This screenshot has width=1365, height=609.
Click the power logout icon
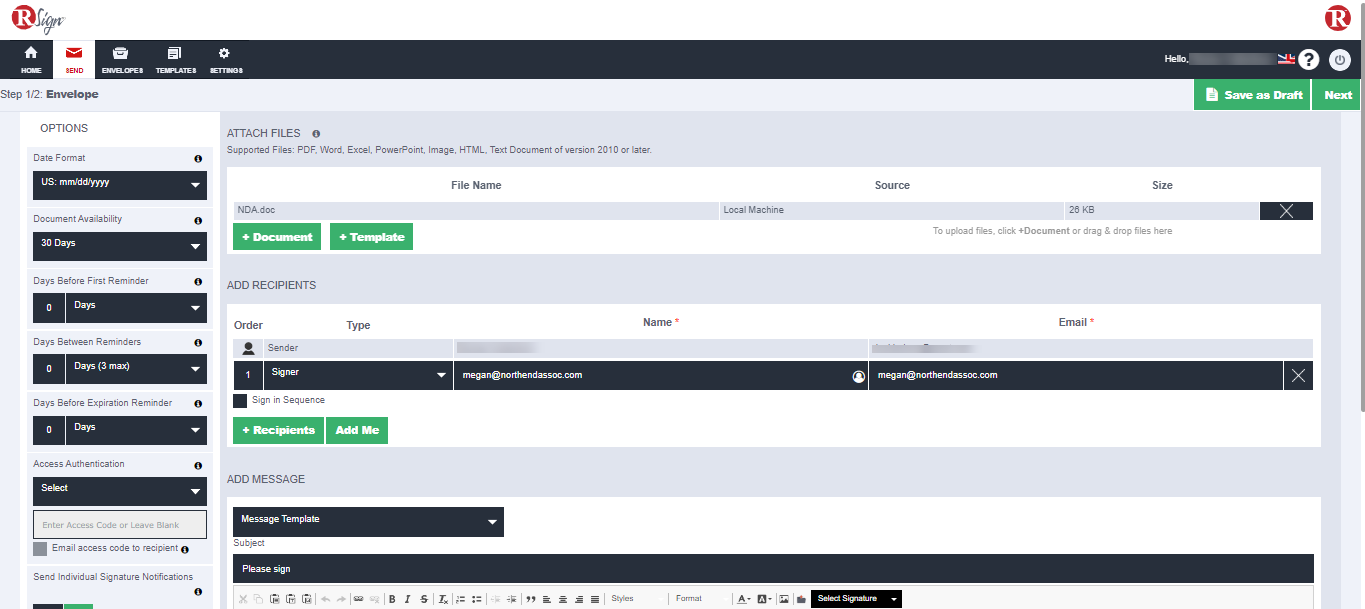click(1340, 59)
